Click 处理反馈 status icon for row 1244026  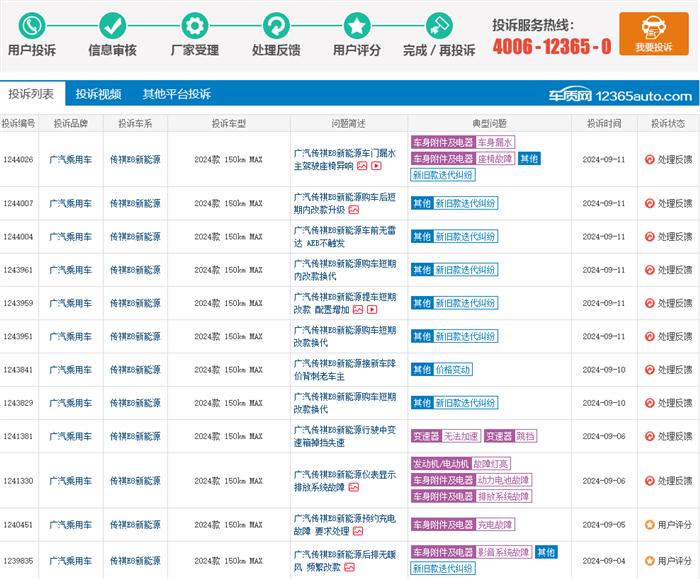650,159
